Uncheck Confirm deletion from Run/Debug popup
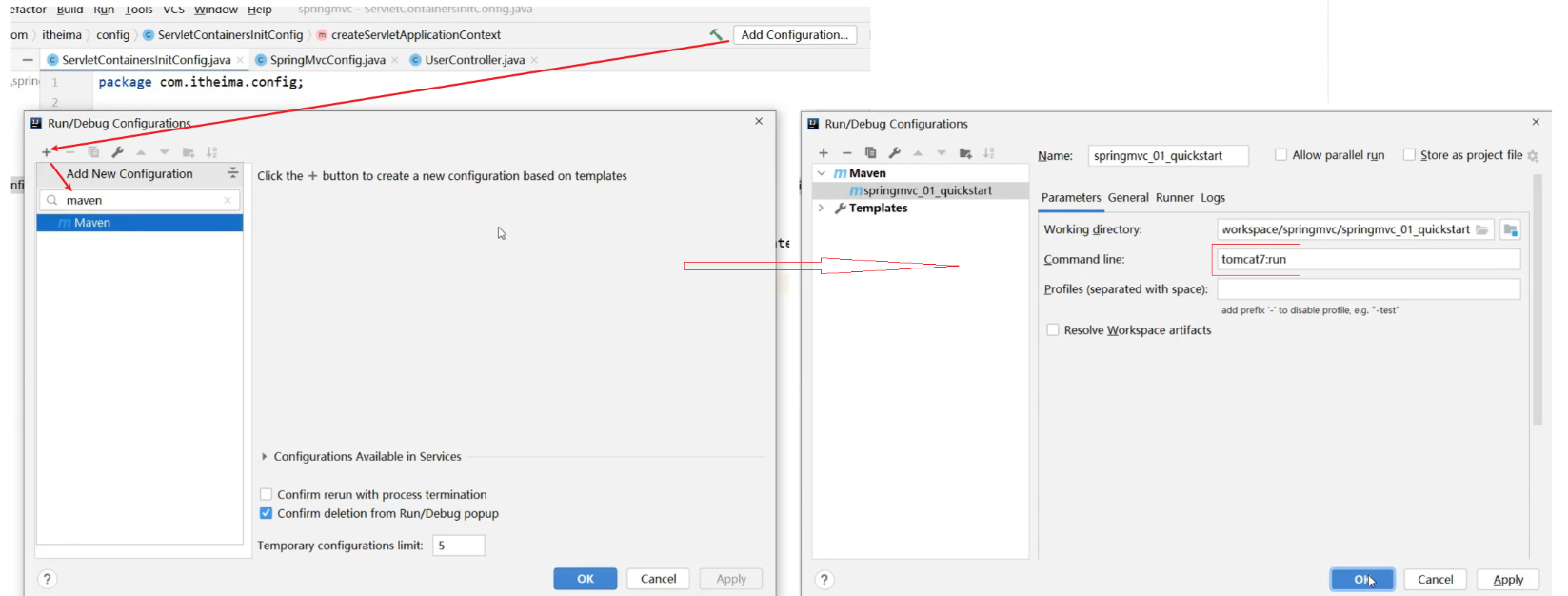 point(266,513)
